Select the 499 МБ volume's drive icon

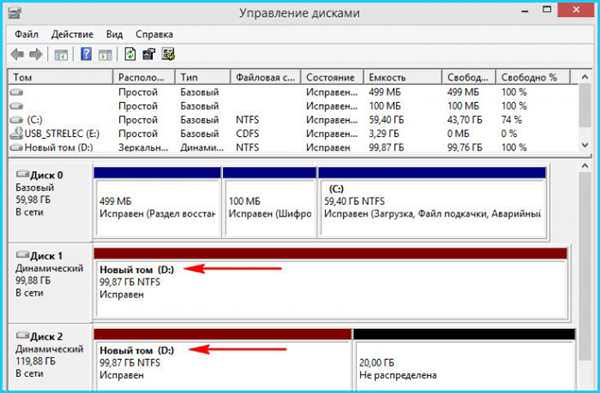click(x=17, y=92)
